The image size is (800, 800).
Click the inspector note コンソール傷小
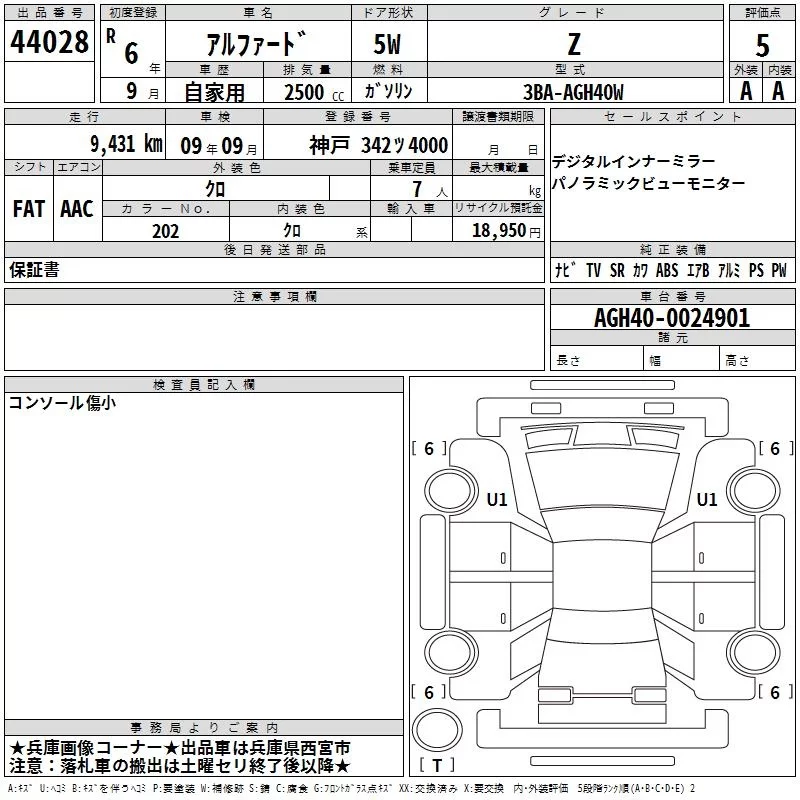pyautogui.click(x=62, y=403)
